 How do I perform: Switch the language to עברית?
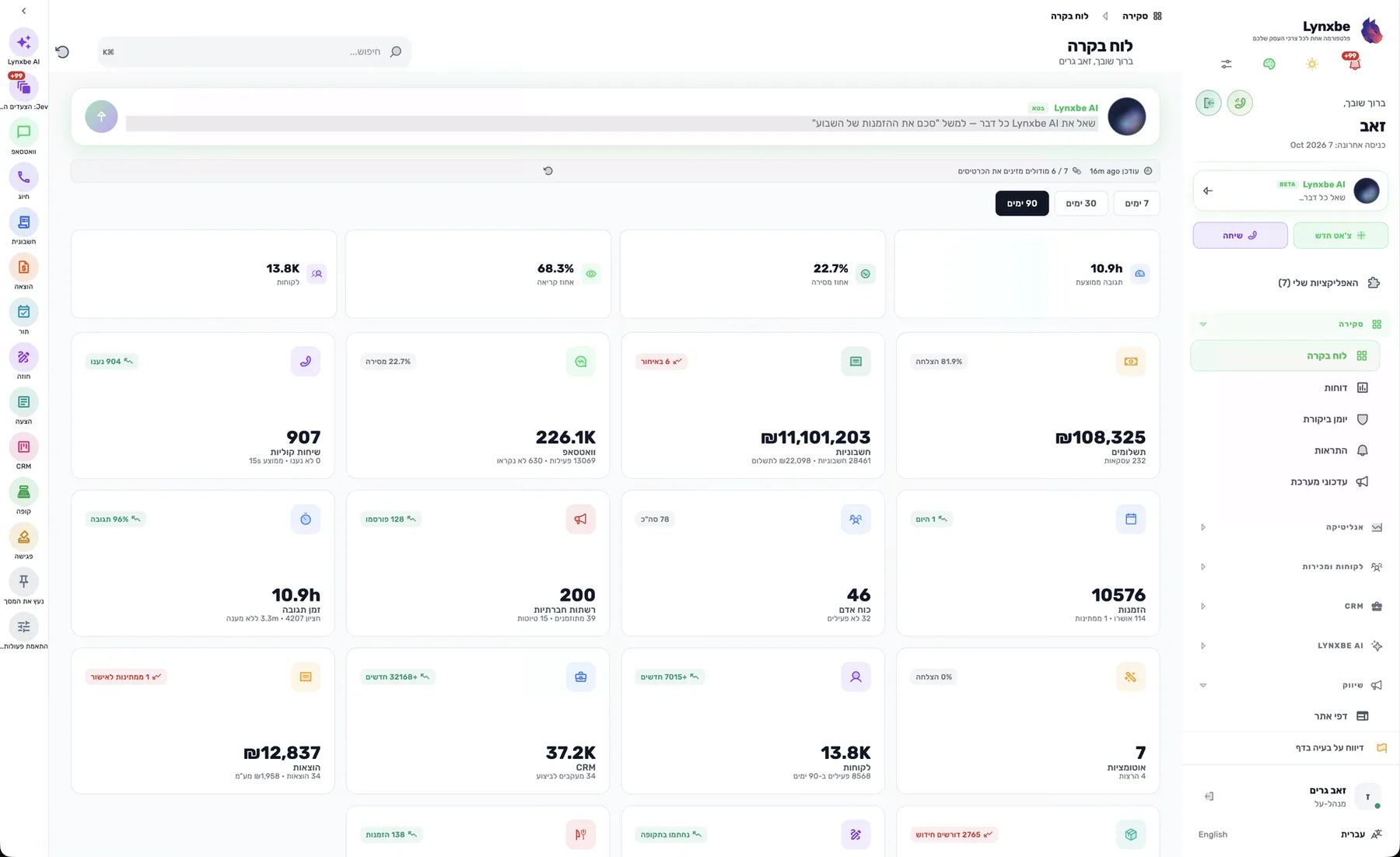coord(1353,834)
